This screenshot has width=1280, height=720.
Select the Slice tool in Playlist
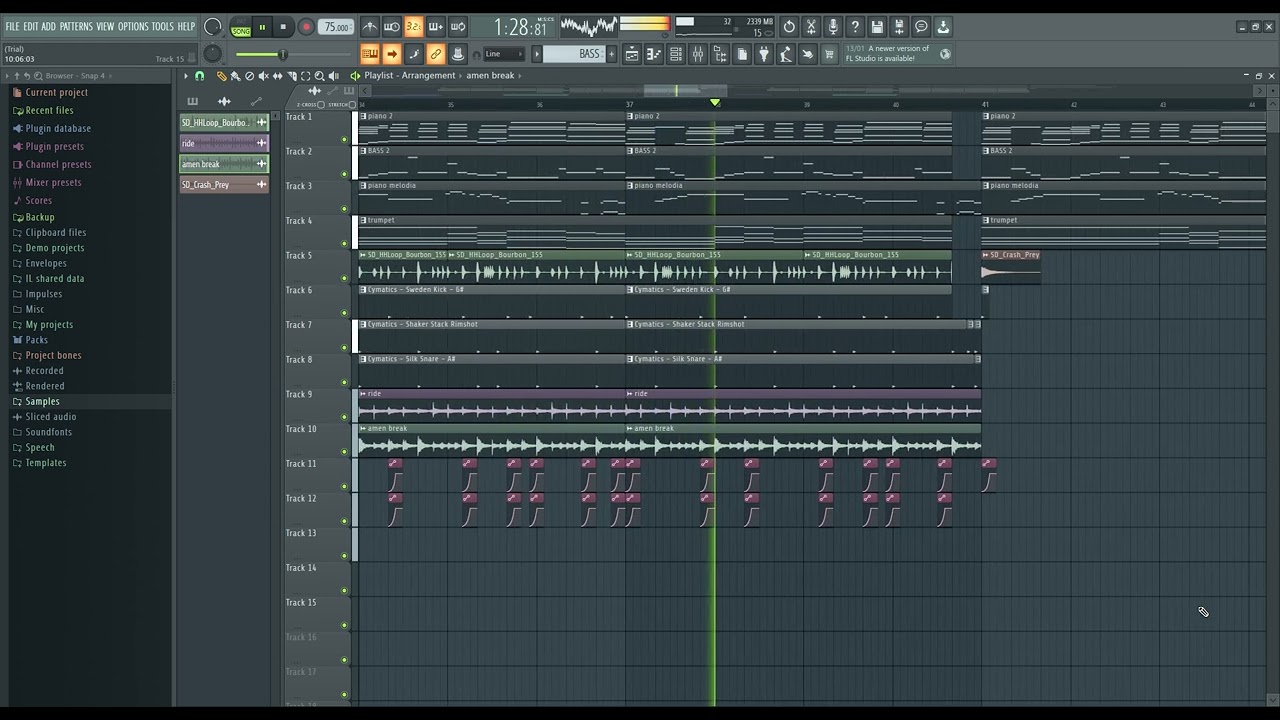(x=291, y=76)
